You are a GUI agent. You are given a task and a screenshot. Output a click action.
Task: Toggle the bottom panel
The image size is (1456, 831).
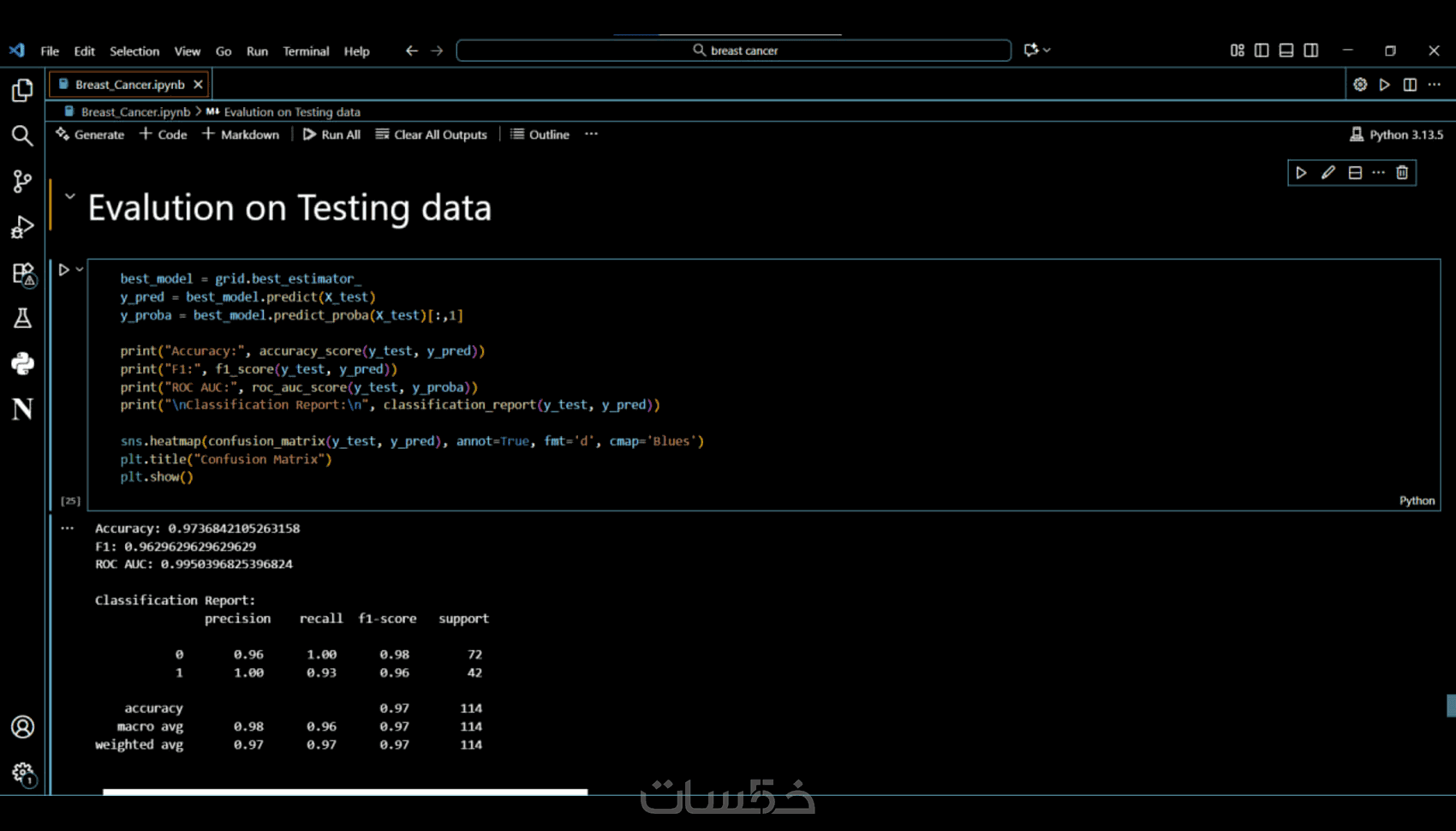point(1286,51)
